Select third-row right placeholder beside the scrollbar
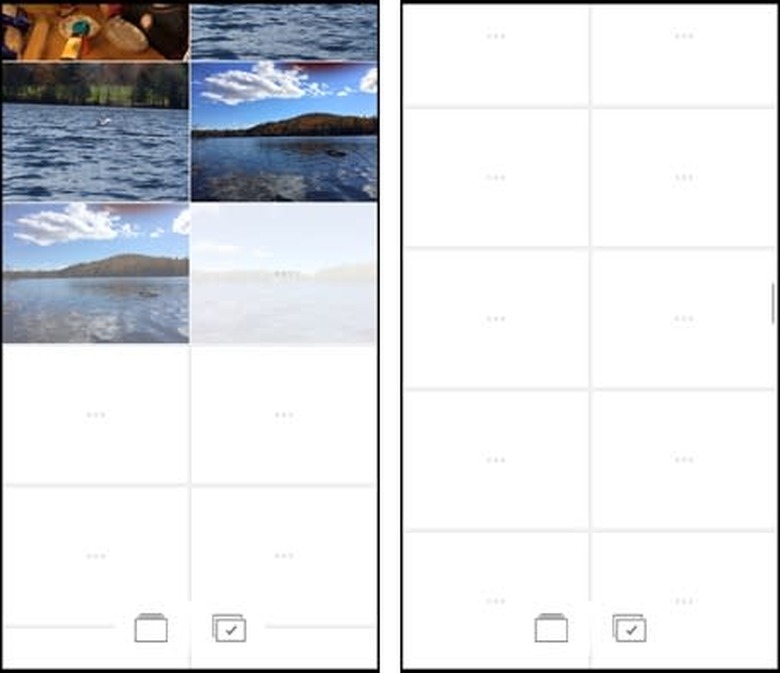The width and height of the screenshot is (780, 673). tap(683, 318)
